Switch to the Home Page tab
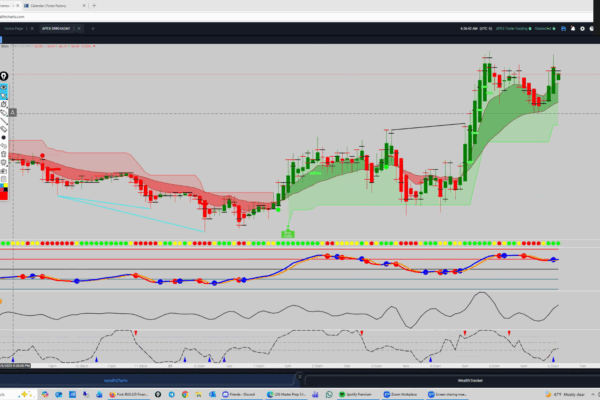The width and height of the screenshot is (600, 400). (x=14, y=30)
